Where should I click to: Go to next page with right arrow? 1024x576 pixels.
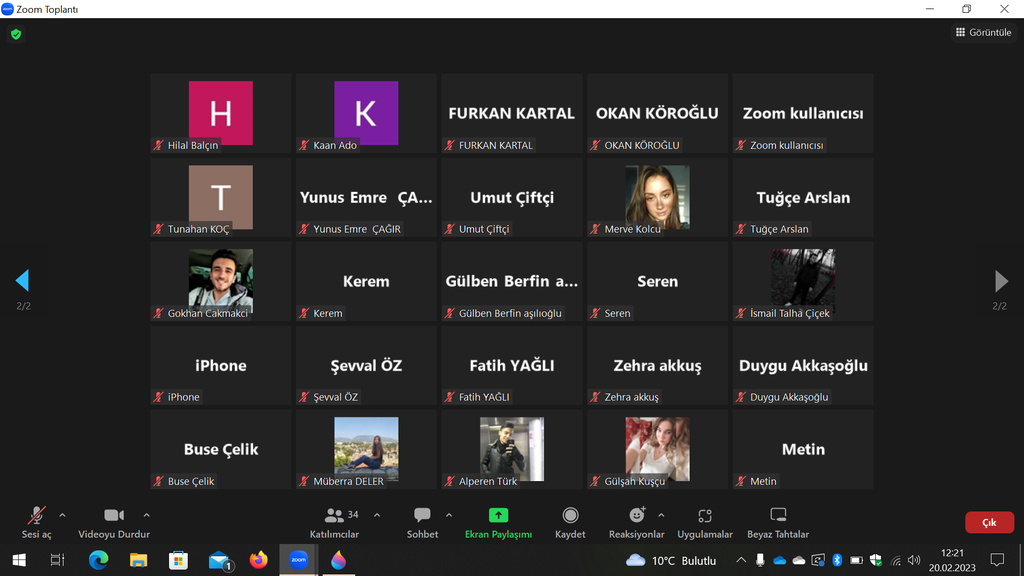[1001, 281]
